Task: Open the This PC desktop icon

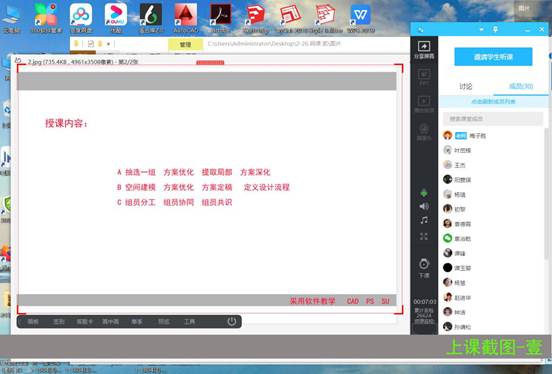Action: (12, 18)
